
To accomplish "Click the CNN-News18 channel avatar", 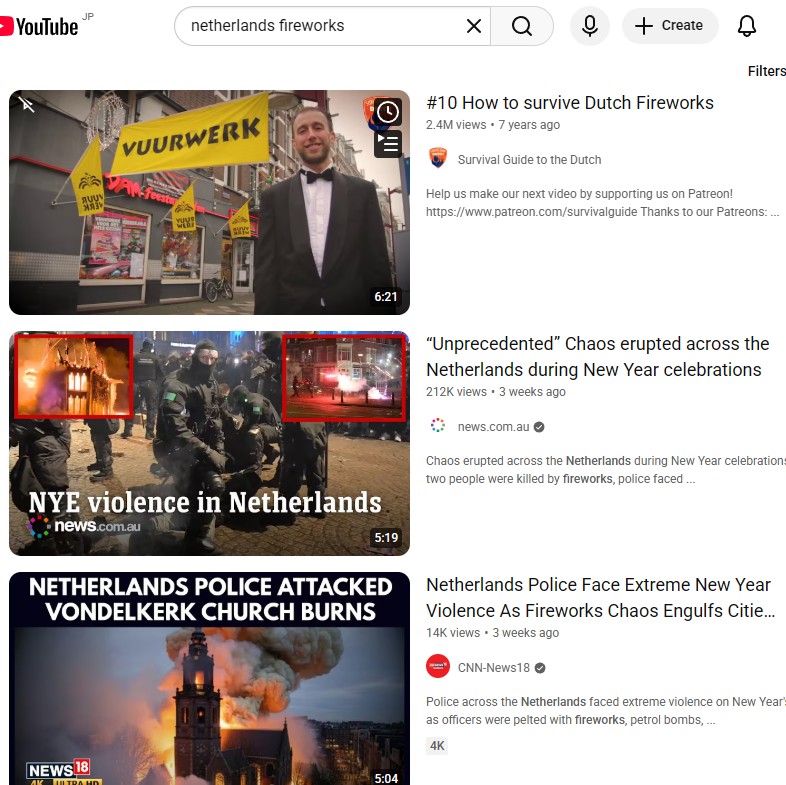I will coord(437,667).
